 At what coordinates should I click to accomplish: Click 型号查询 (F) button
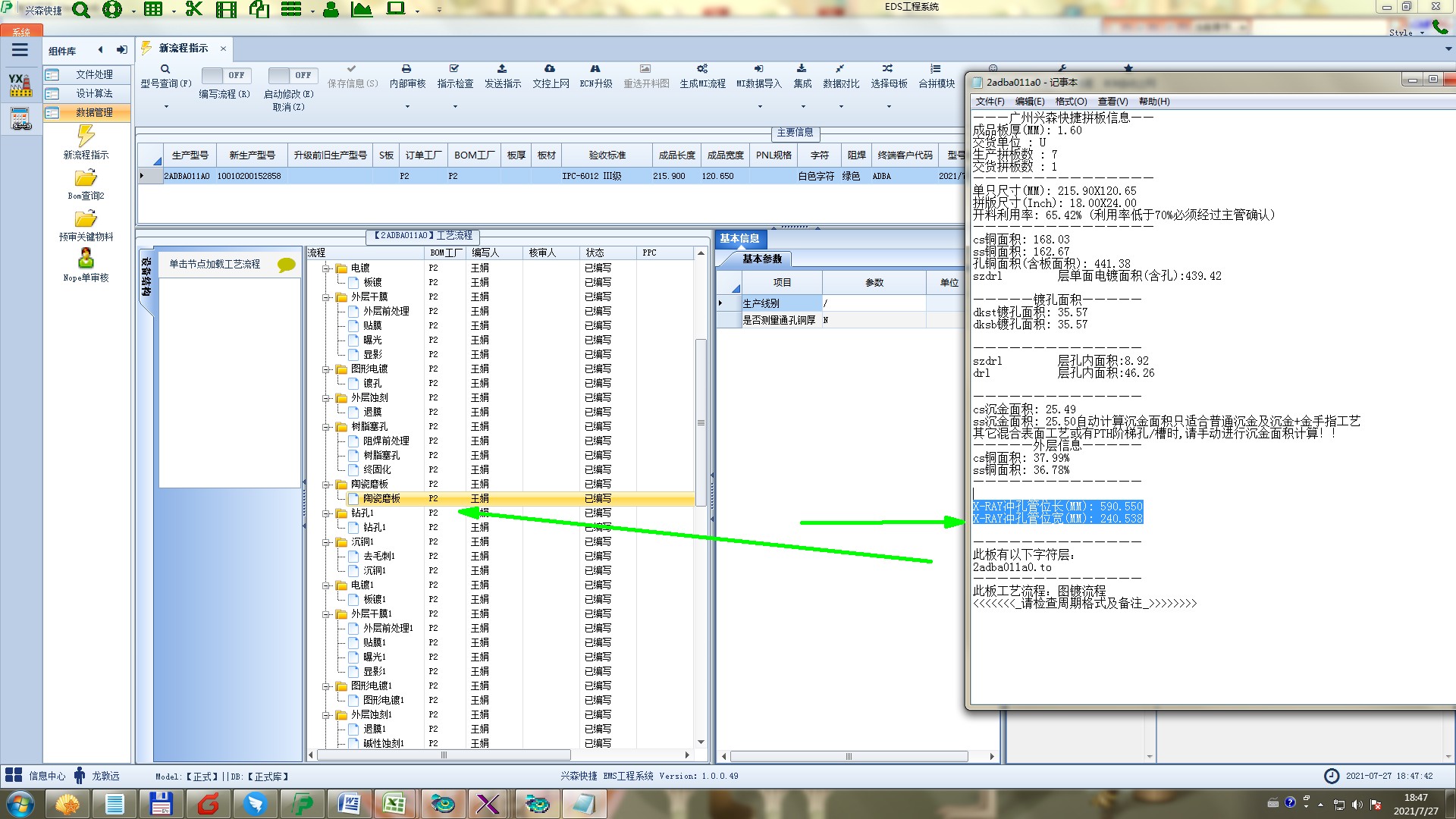[166, 76]
